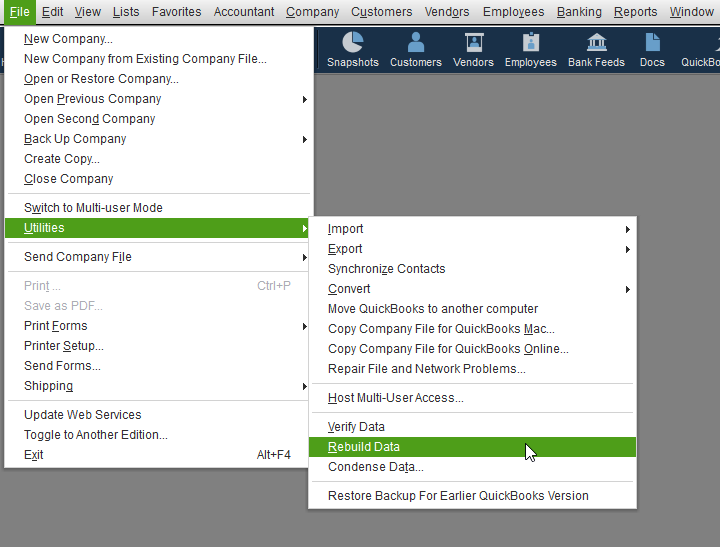The width and height of the screenshot is (720, 547).
Task: Choose Create Copy...
Action: (x=158, y=159)
